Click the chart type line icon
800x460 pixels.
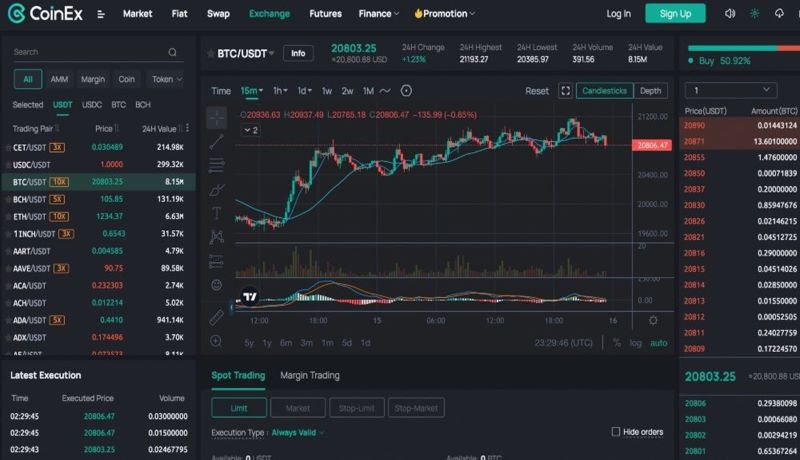click(x=385, y=91)
